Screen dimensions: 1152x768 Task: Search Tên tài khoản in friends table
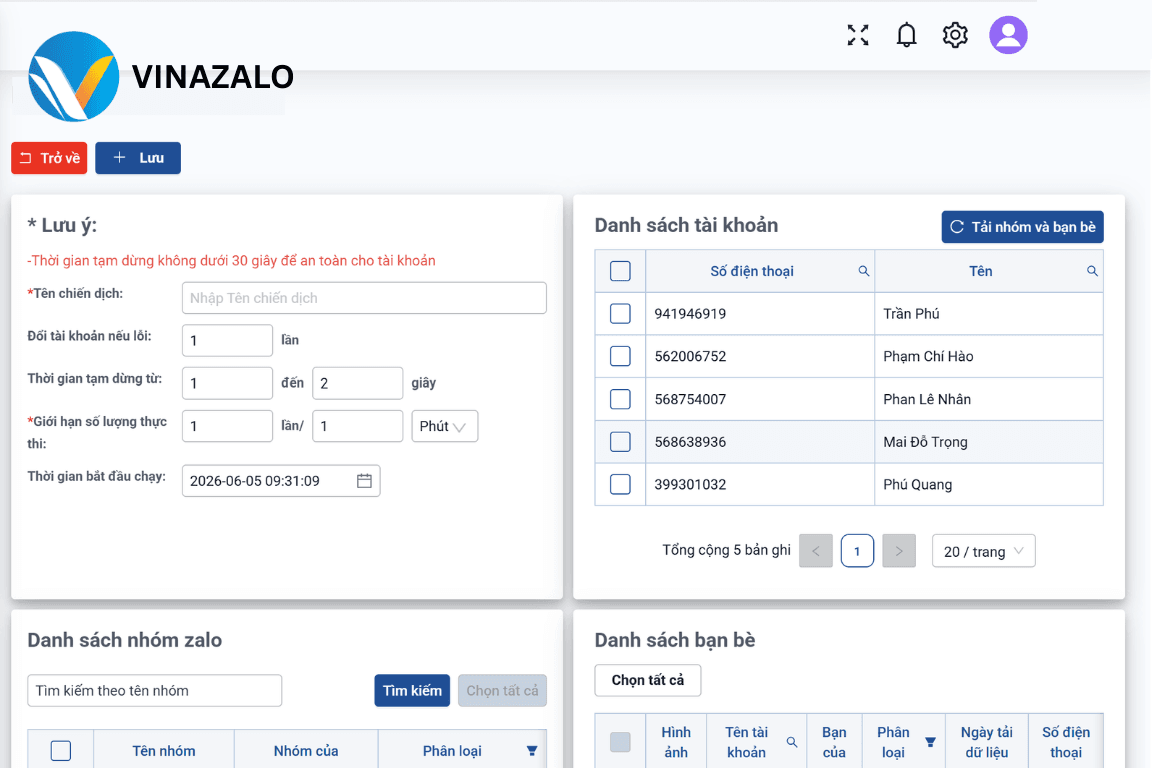(x=791, y=742)
